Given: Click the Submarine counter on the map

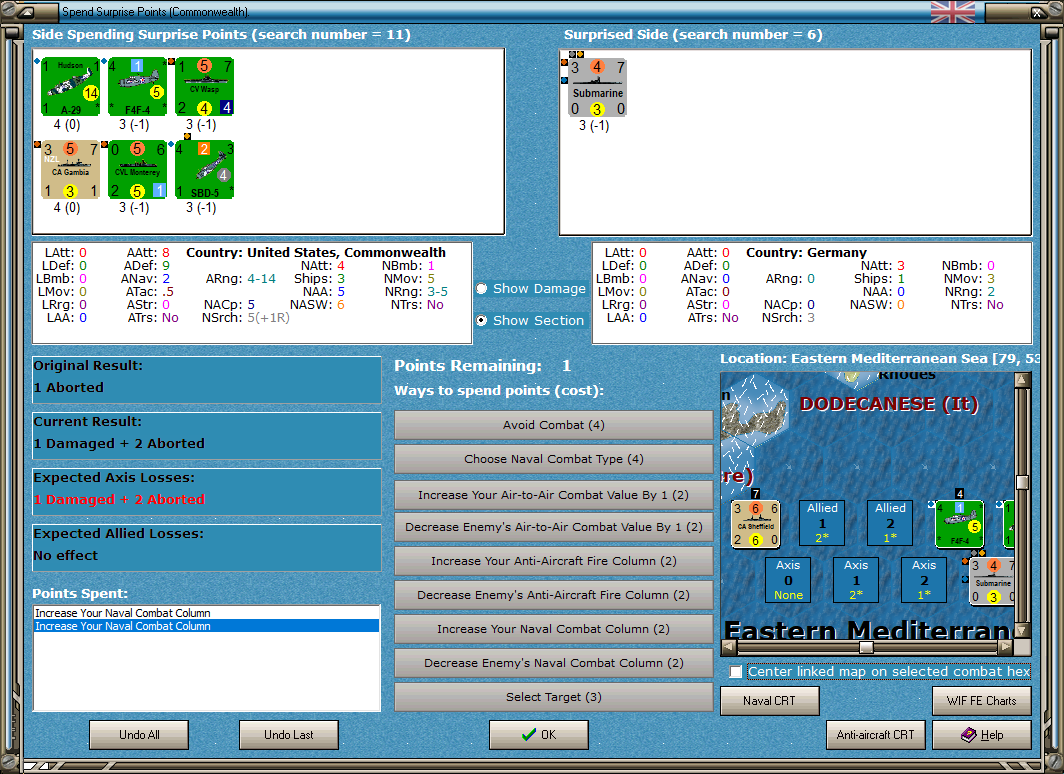Looking at the screenshot, I should click(x=992, y=581).
